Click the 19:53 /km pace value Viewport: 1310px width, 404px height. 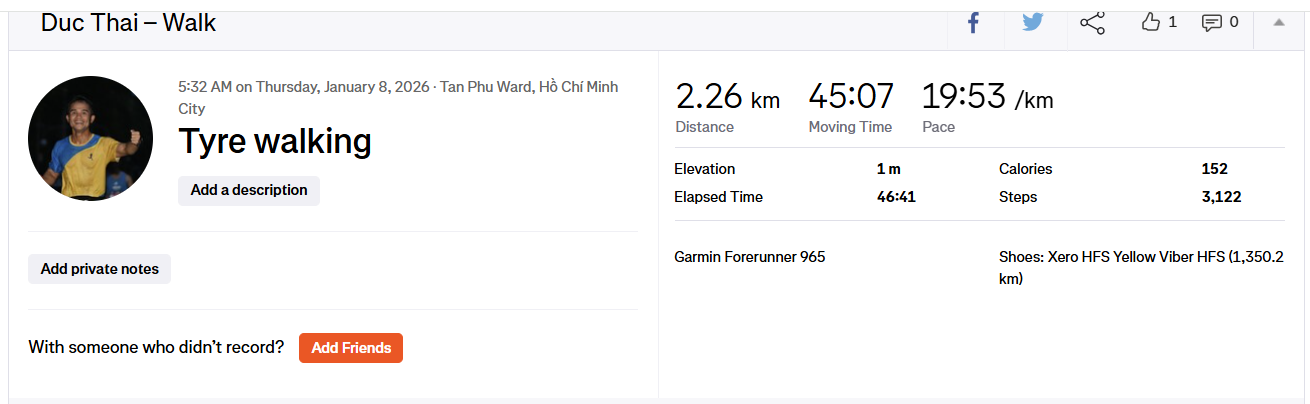(987, 97)
